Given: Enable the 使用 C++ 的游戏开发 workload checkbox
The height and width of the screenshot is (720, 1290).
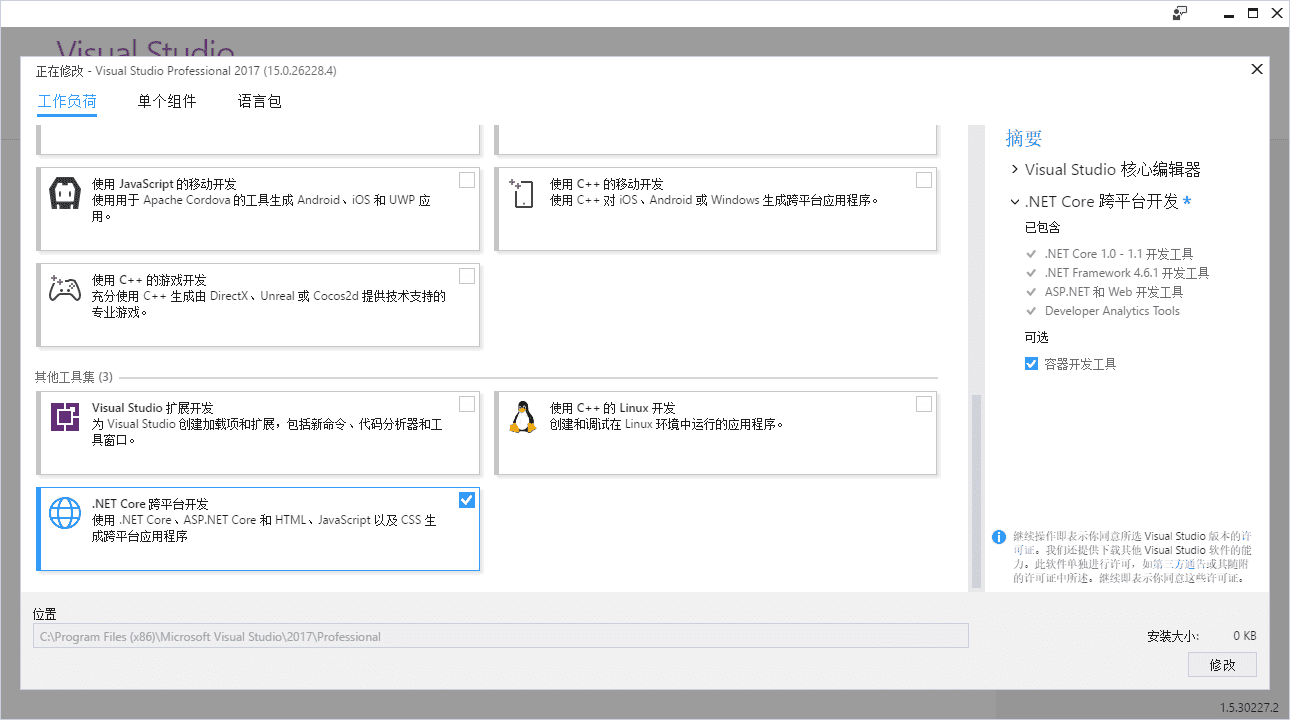Looking at the screenshot, I should point(467,276).
